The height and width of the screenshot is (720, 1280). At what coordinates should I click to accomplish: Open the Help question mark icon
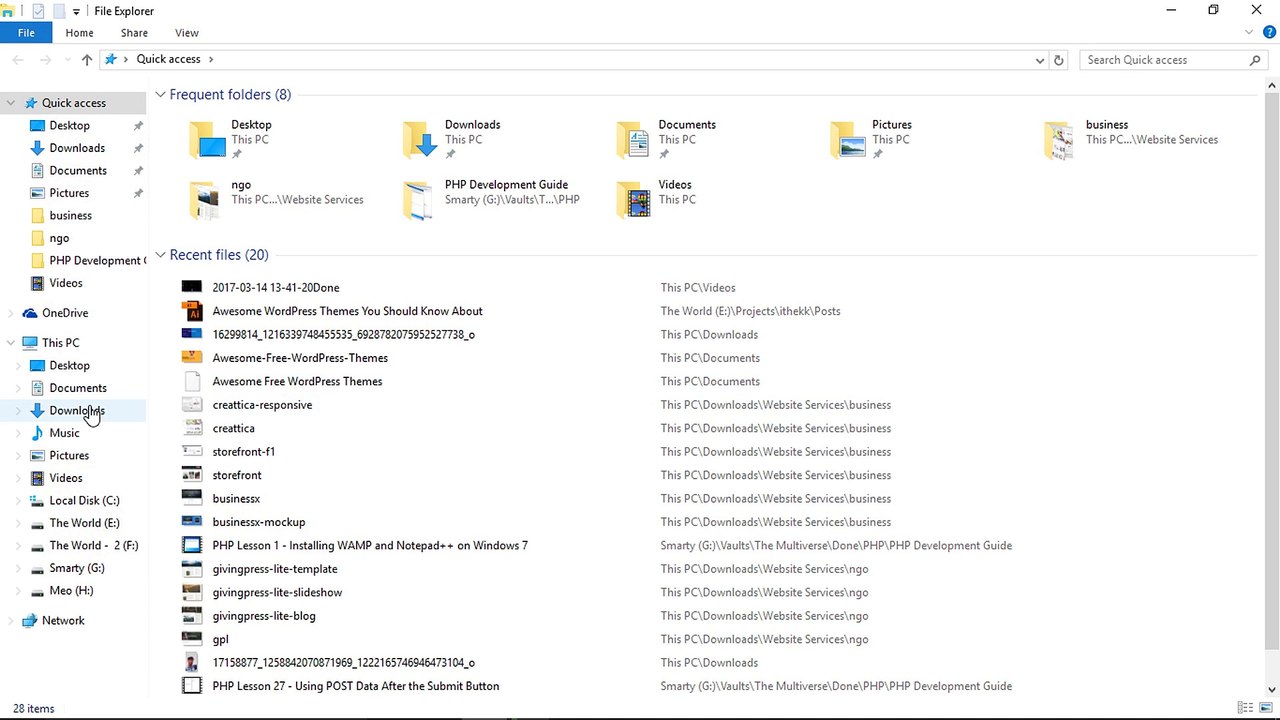(x=1269, y=32)
